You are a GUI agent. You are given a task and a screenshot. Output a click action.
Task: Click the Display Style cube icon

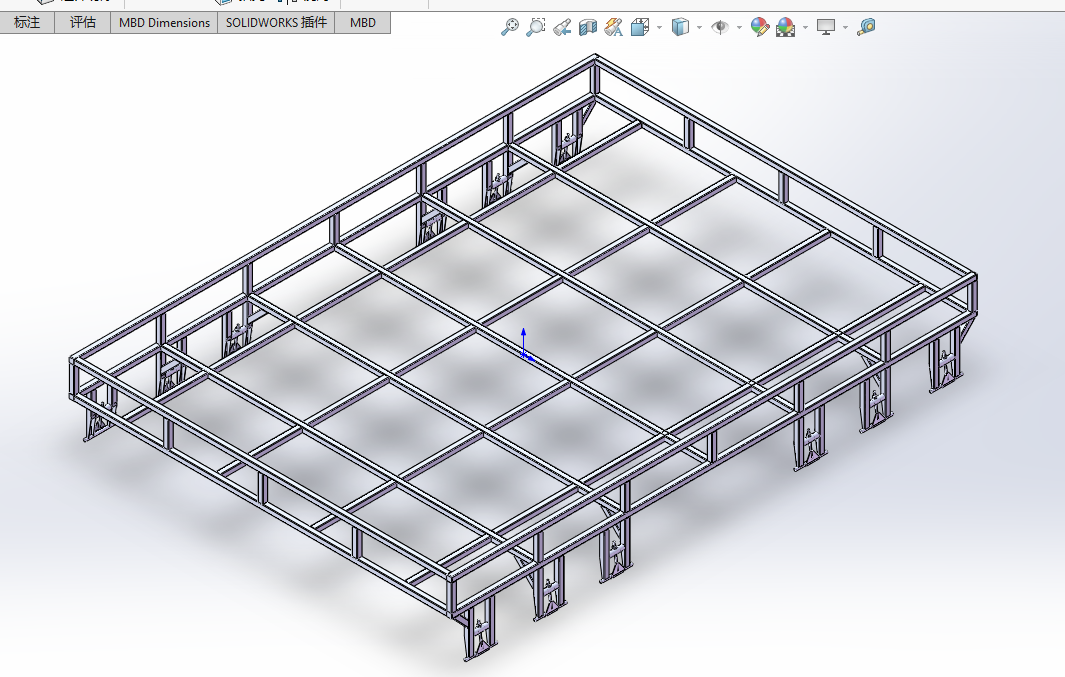pyautogui.click(x=680, y=28)
